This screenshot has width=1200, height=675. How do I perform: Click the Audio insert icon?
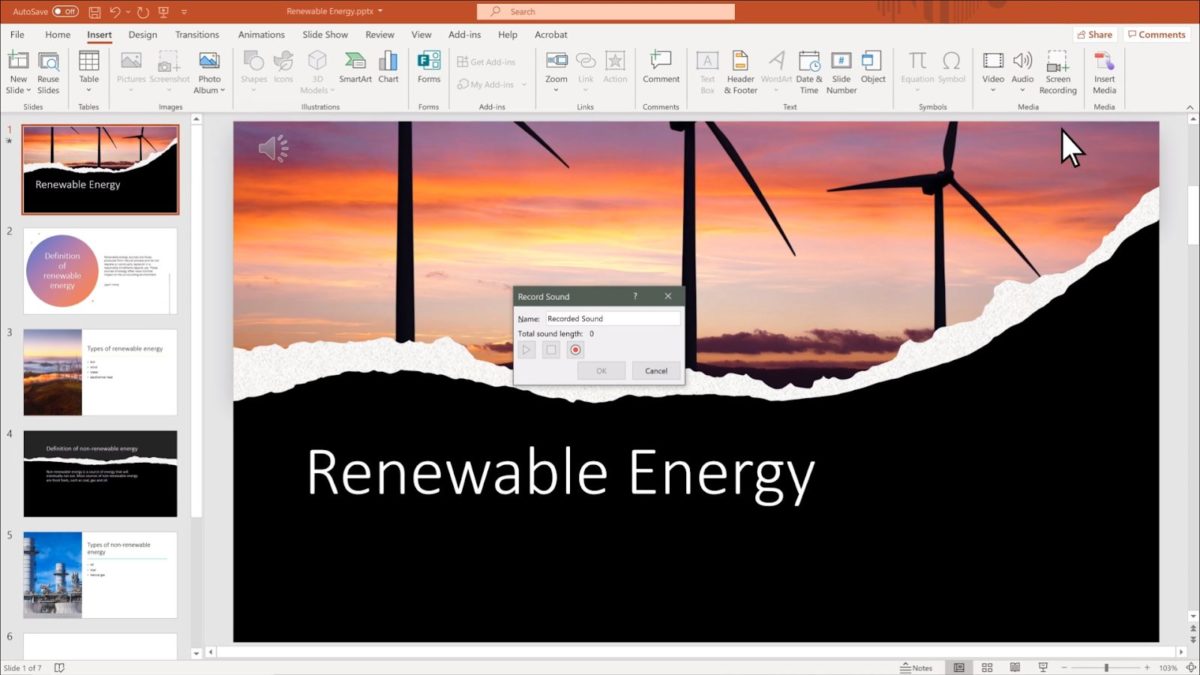(x=1022, y=61)
